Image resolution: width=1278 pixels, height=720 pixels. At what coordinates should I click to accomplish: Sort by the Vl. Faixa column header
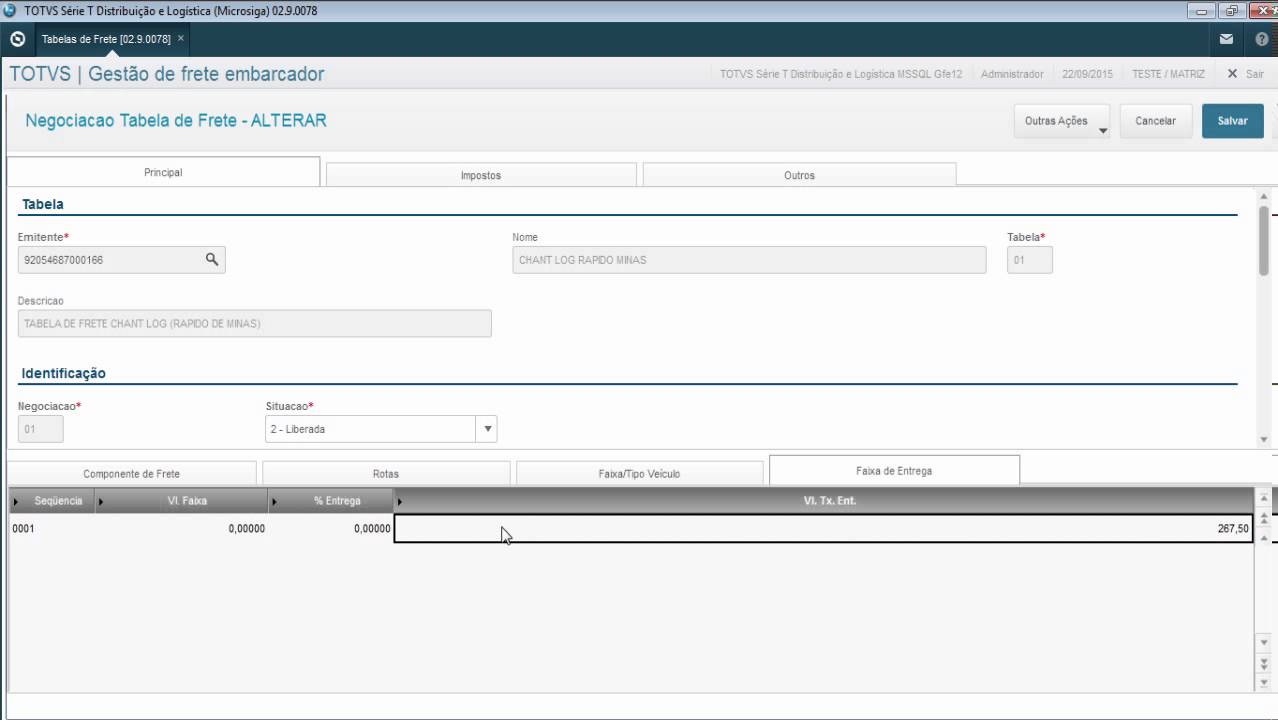(x=182, y=501)
